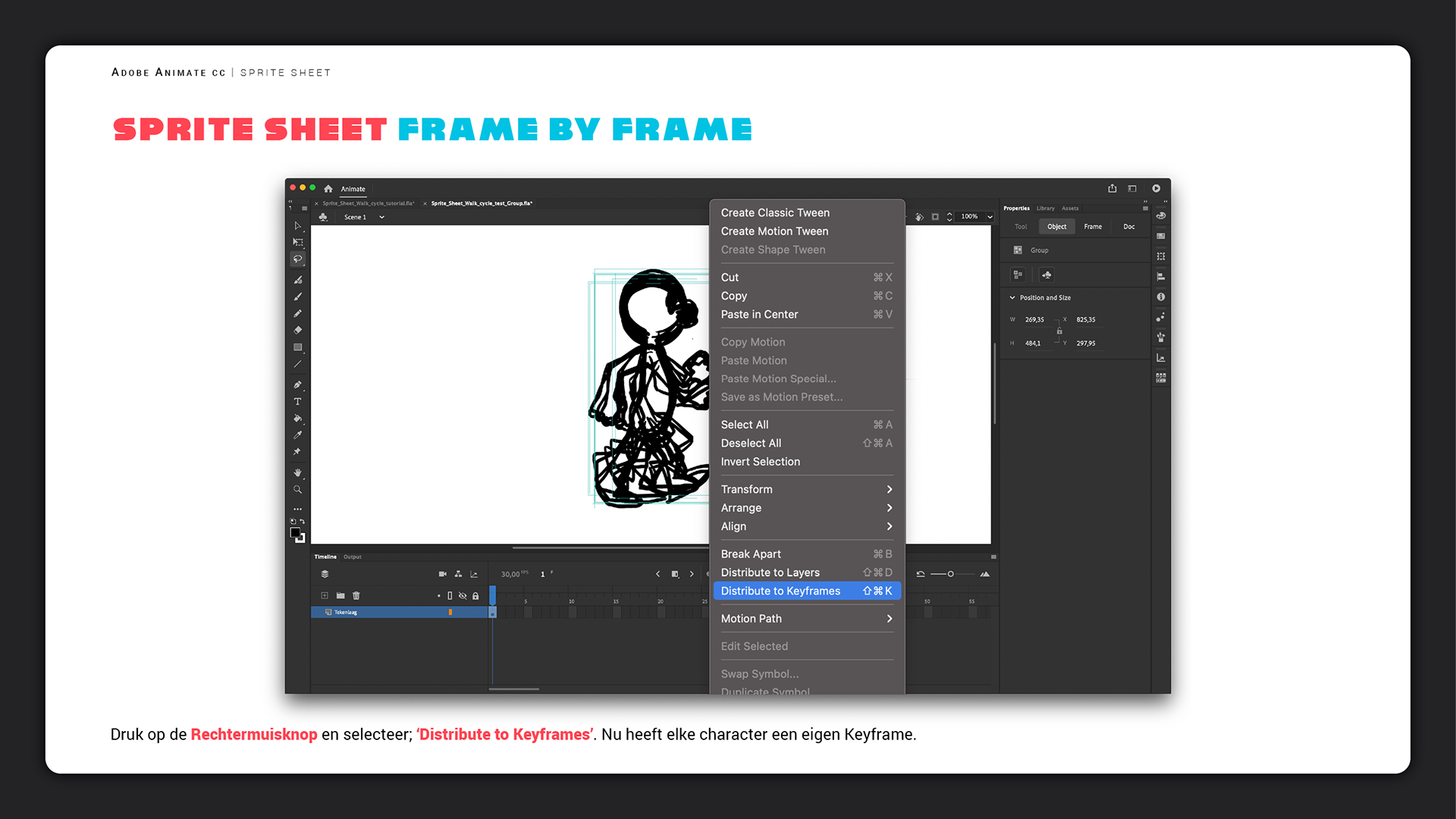Select the Paint Bucket tool
Image resolution: width=1456 pixels, height=819 pixels.
[298, 419]
